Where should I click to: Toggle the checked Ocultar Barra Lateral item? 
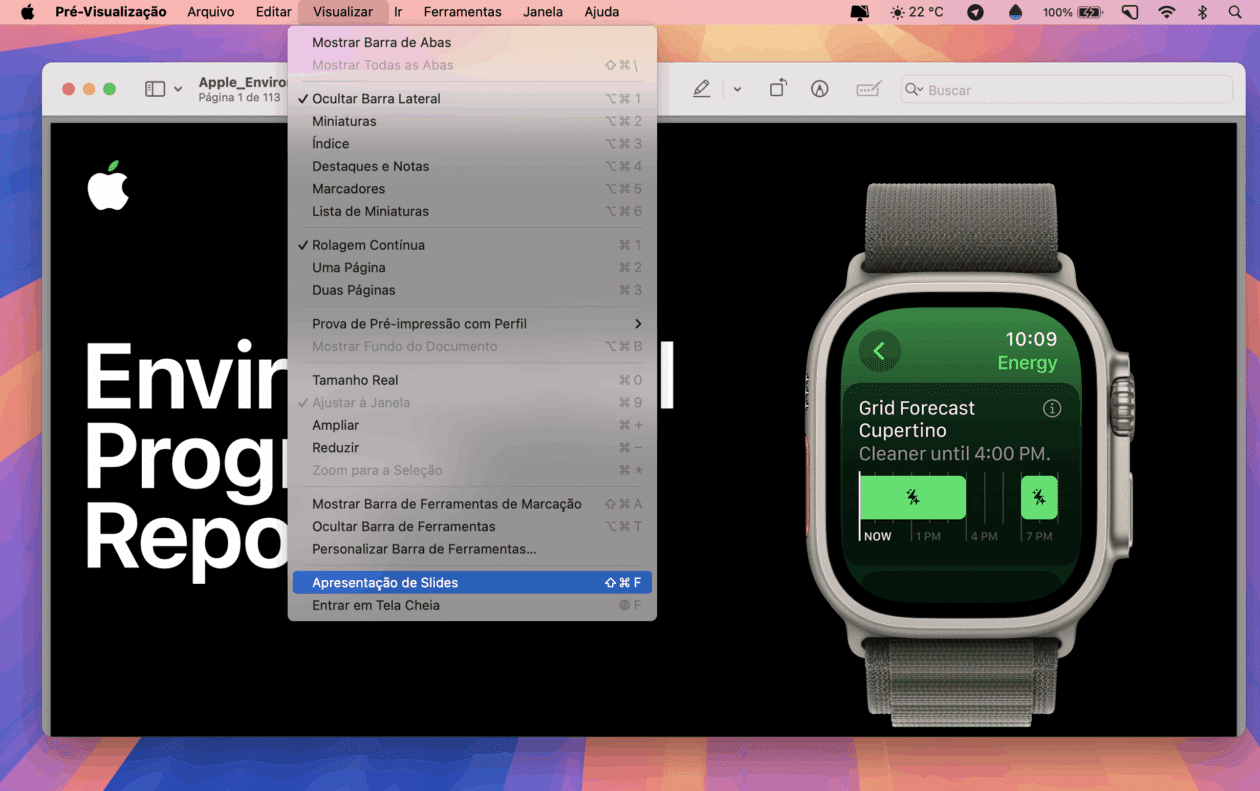click(472, 98)
